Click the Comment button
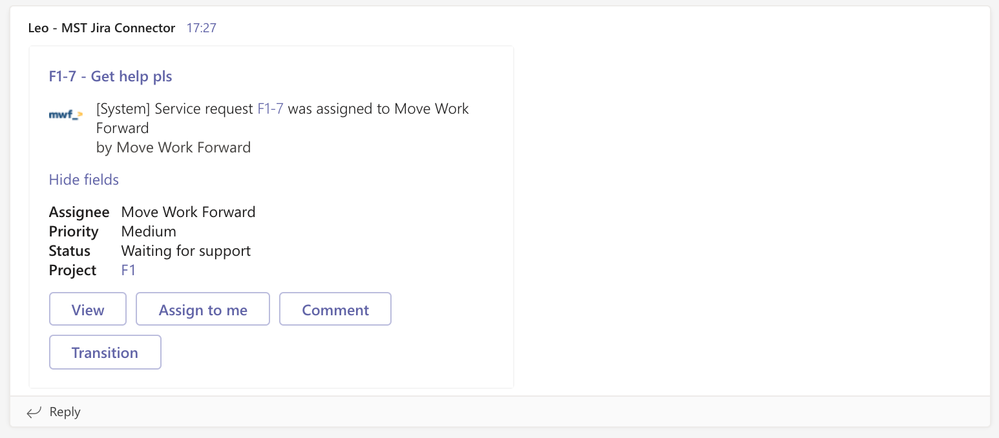 coord(335,309)
